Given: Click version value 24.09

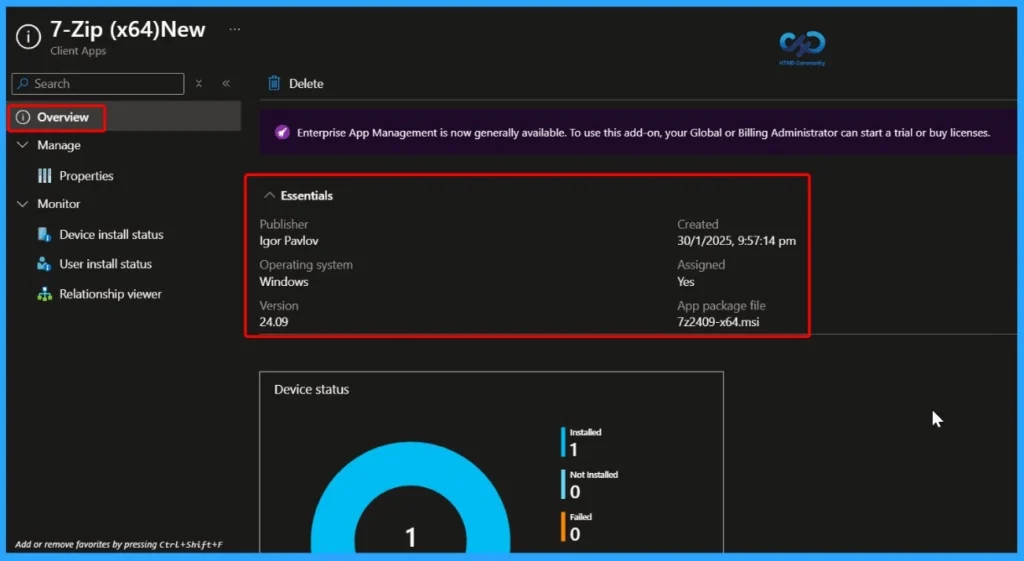Looking at the screenshot, I should point(274,321).
